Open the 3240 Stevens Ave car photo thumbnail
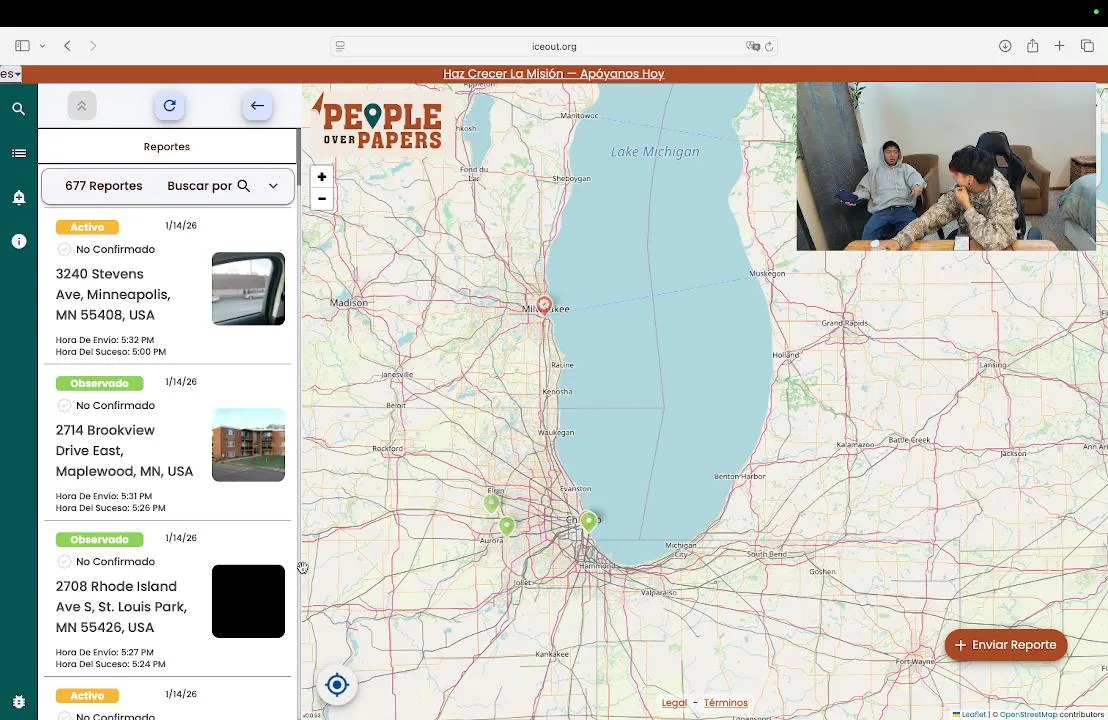This screenshot has height=720, width=1108. [248, 289]
